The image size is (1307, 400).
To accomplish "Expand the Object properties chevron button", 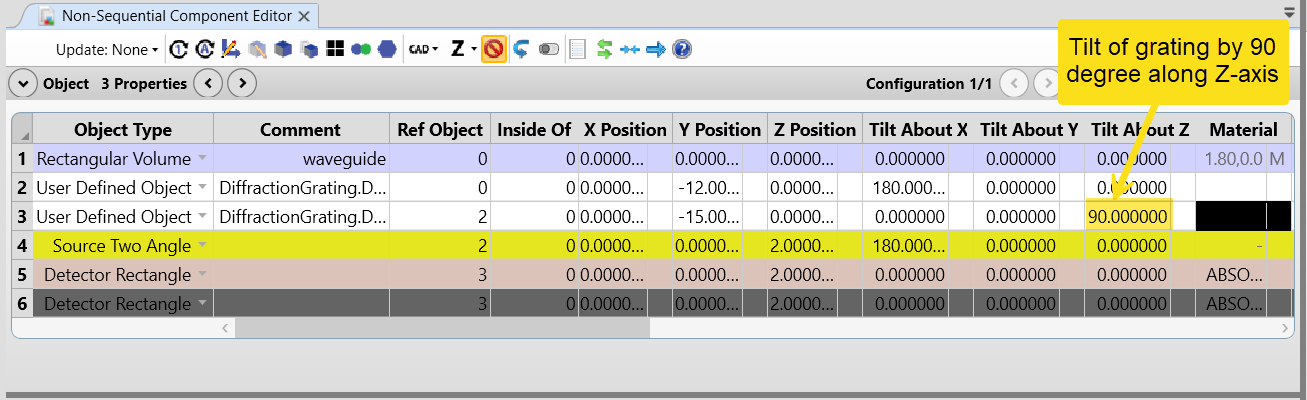I will point(23,83).
